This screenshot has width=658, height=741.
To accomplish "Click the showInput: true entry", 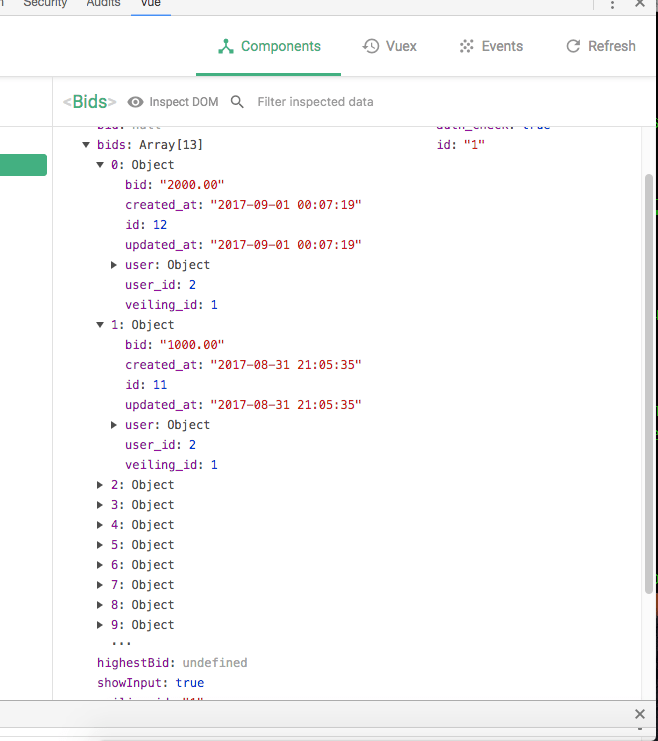I will pos(150,683).
